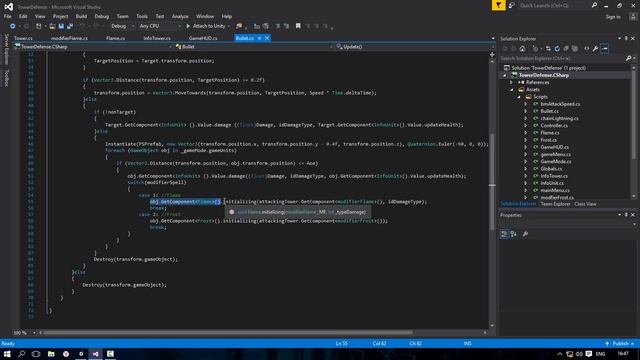Expand the Bullet.cs tree node arrow
640x360 pixels.
[x=526, y=111]
